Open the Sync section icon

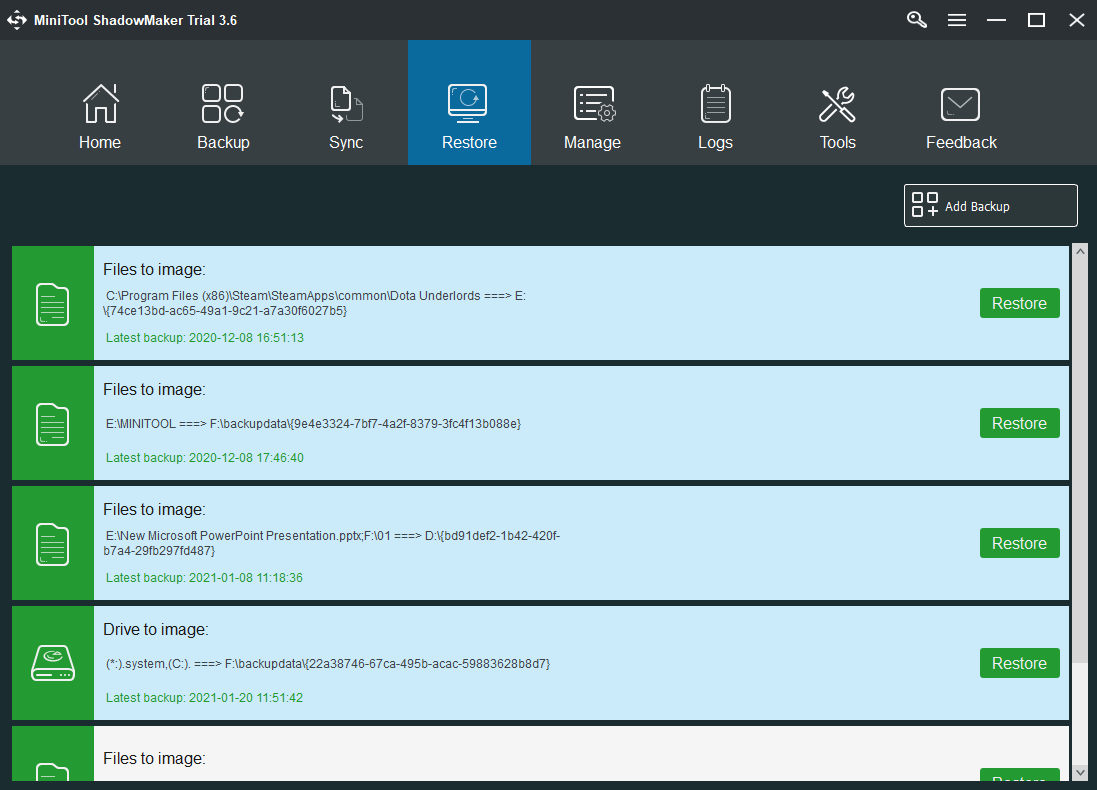346,104
